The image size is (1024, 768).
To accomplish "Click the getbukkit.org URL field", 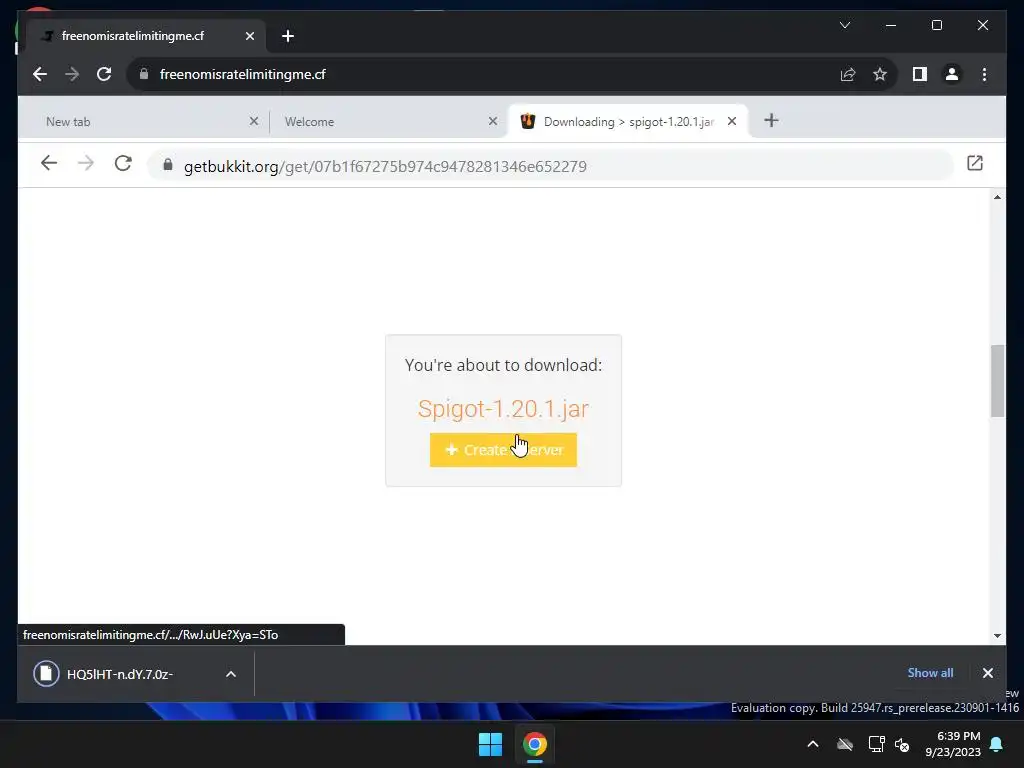I will click(550, 166).
